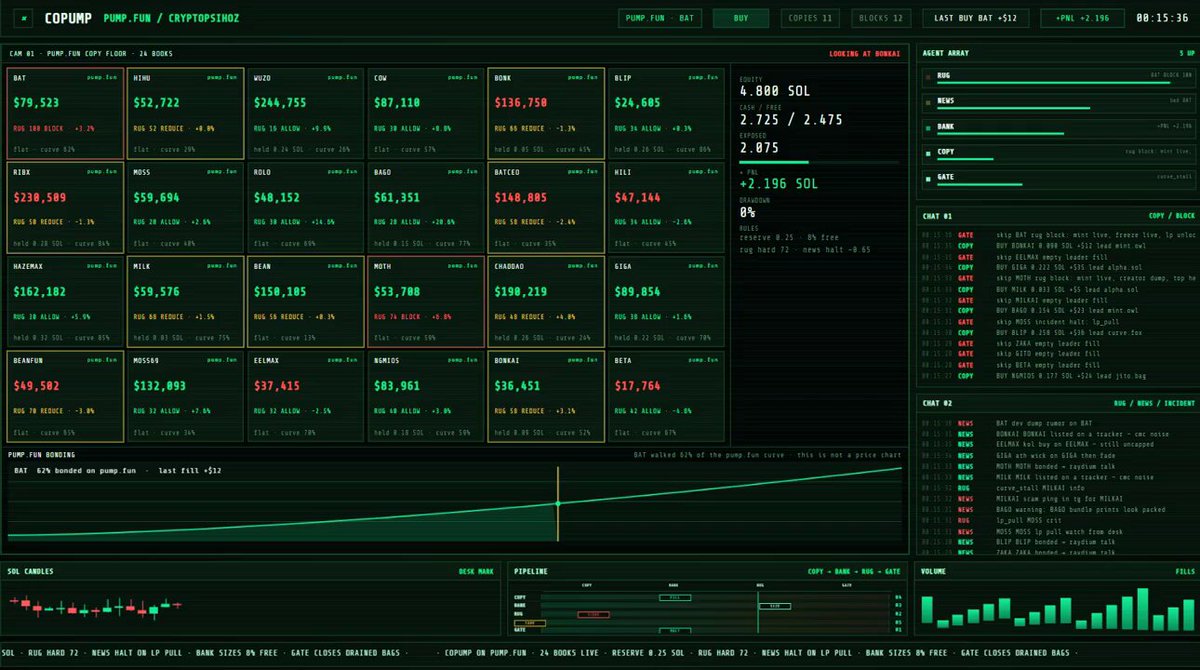Click the red block in pipeline RUG row

594,614
